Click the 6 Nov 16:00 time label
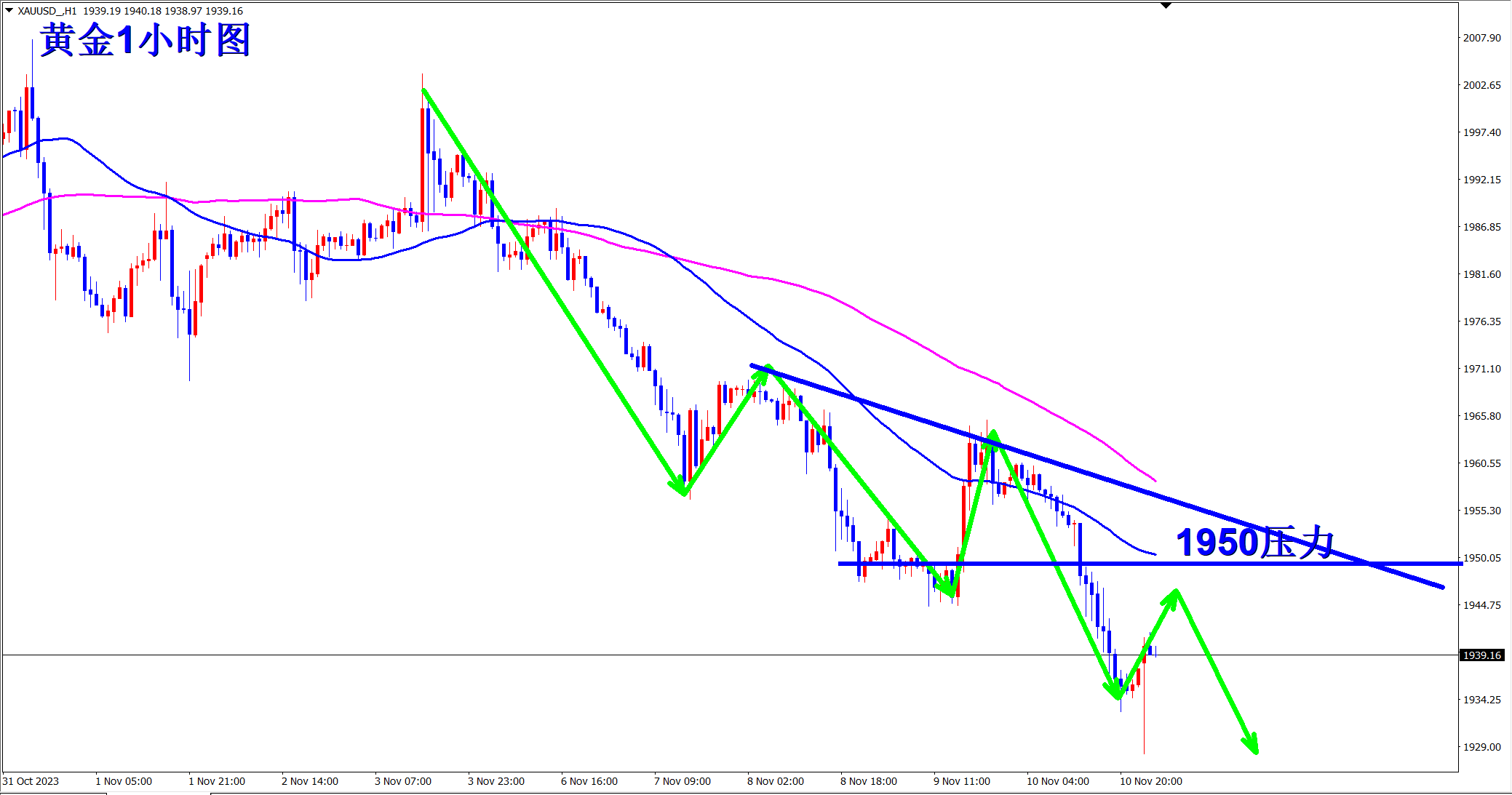Screen dimensions: 1512x795 (589, 781)
